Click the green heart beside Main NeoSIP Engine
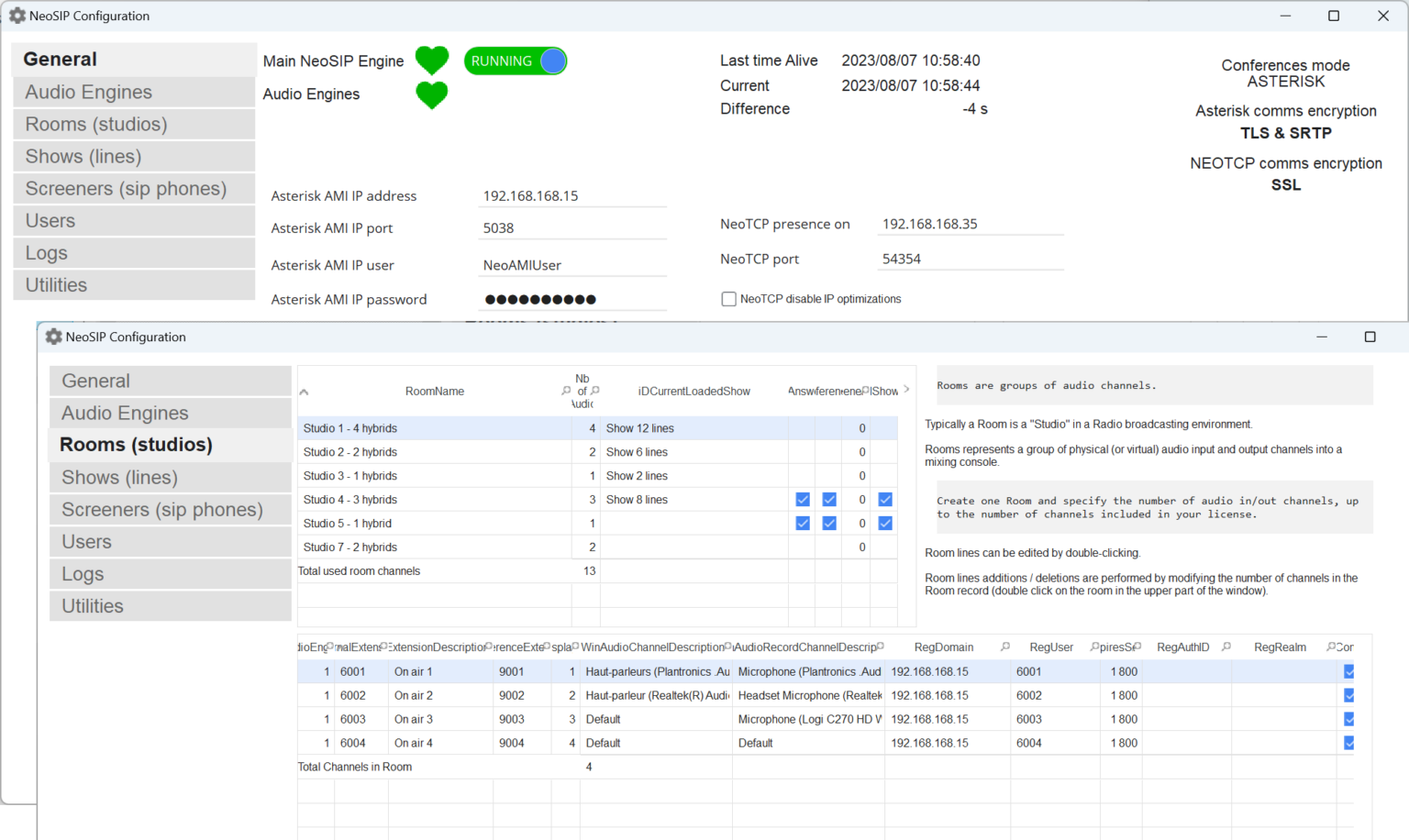Image resolution: width=1409 pixels, height=840 pixels. [431, 61]
